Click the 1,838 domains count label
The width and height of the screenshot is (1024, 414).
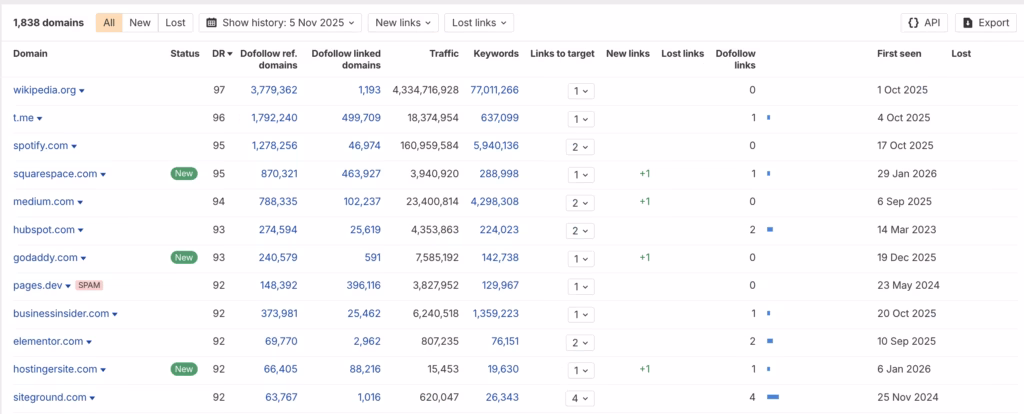tap(48, 23)
